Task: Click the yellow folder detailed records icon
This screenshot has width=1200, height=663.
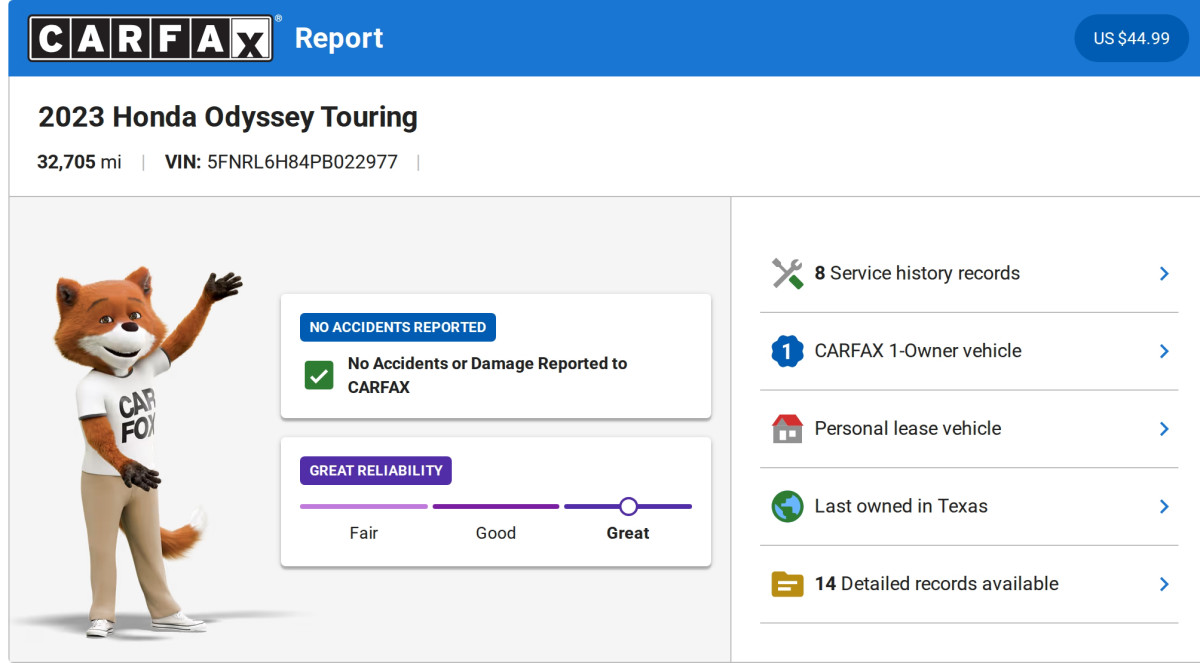Action: [x=787, y=584]
